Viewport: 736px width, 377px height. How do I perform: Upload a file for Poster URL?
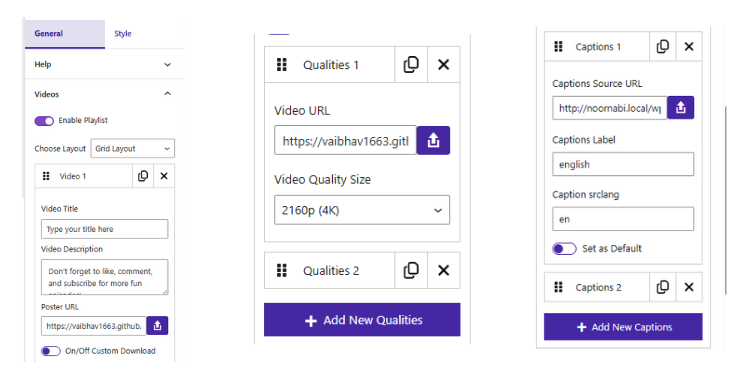pyautogui.click(x=157, y=325)
